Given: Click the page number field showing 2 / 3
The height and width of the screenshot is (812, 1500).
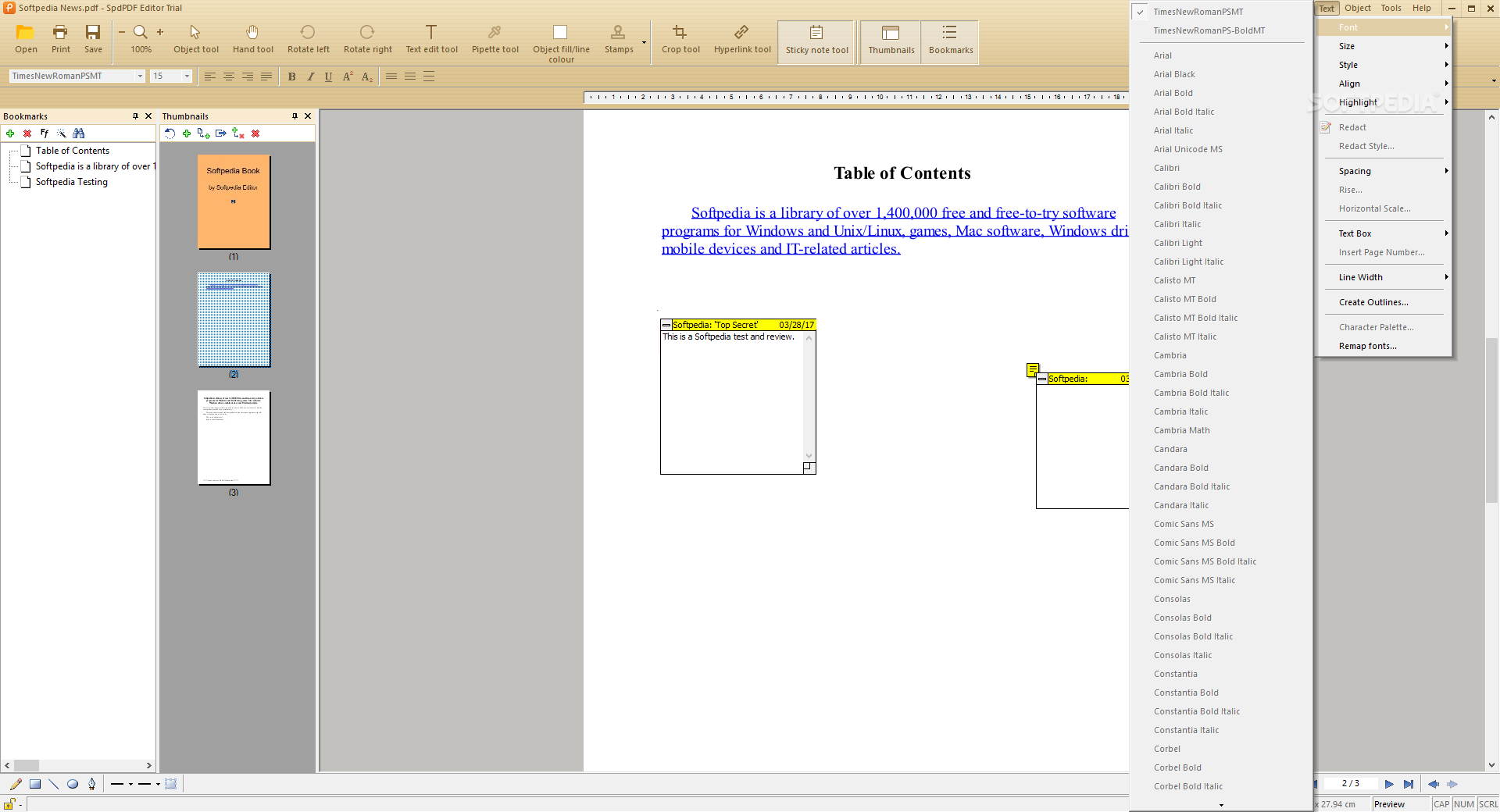Looking at the screenshot, I should pos(1350,784).
